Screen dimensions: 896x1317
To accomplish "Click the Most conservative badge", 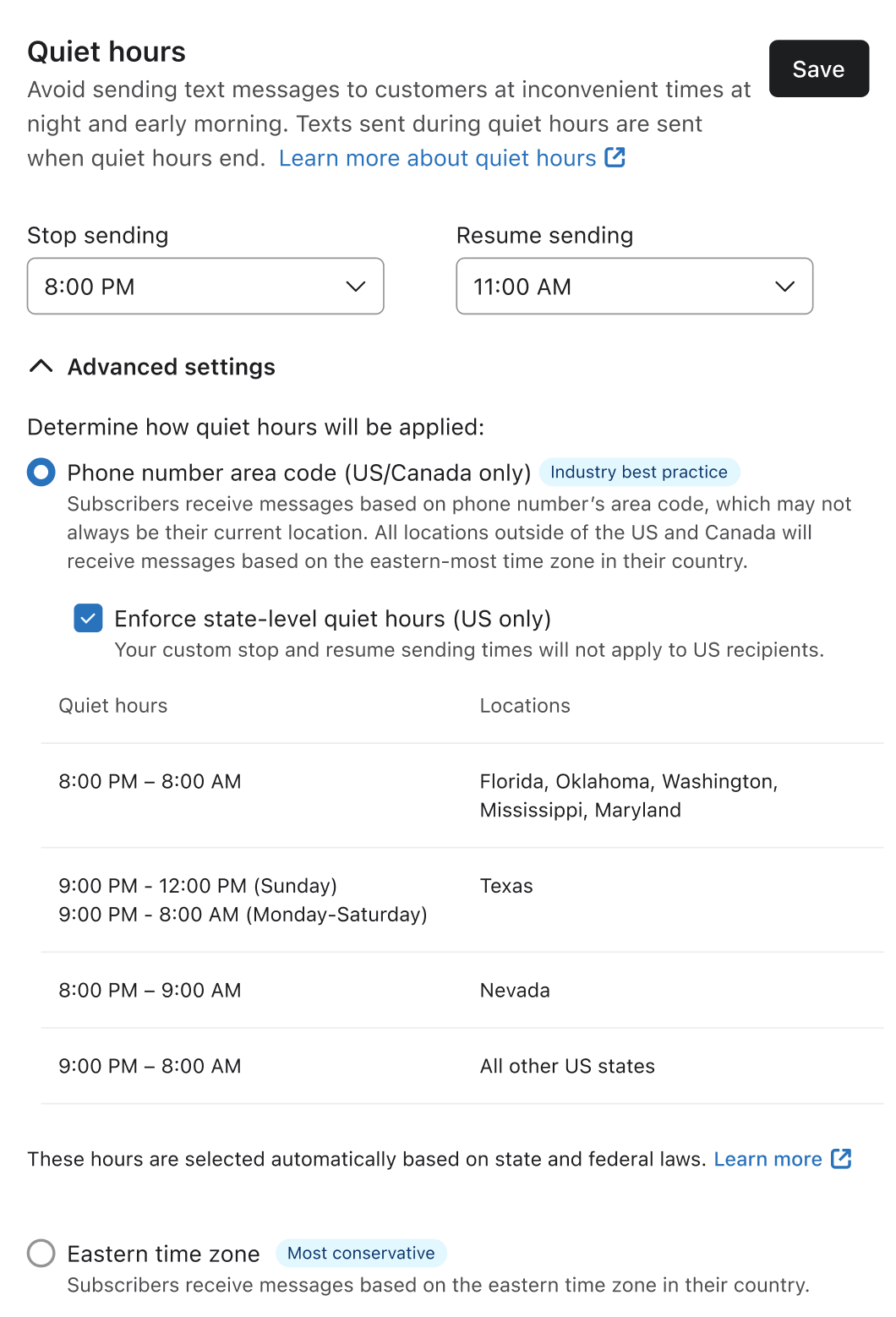I will pyautogui.click(x=361, y=1253).
